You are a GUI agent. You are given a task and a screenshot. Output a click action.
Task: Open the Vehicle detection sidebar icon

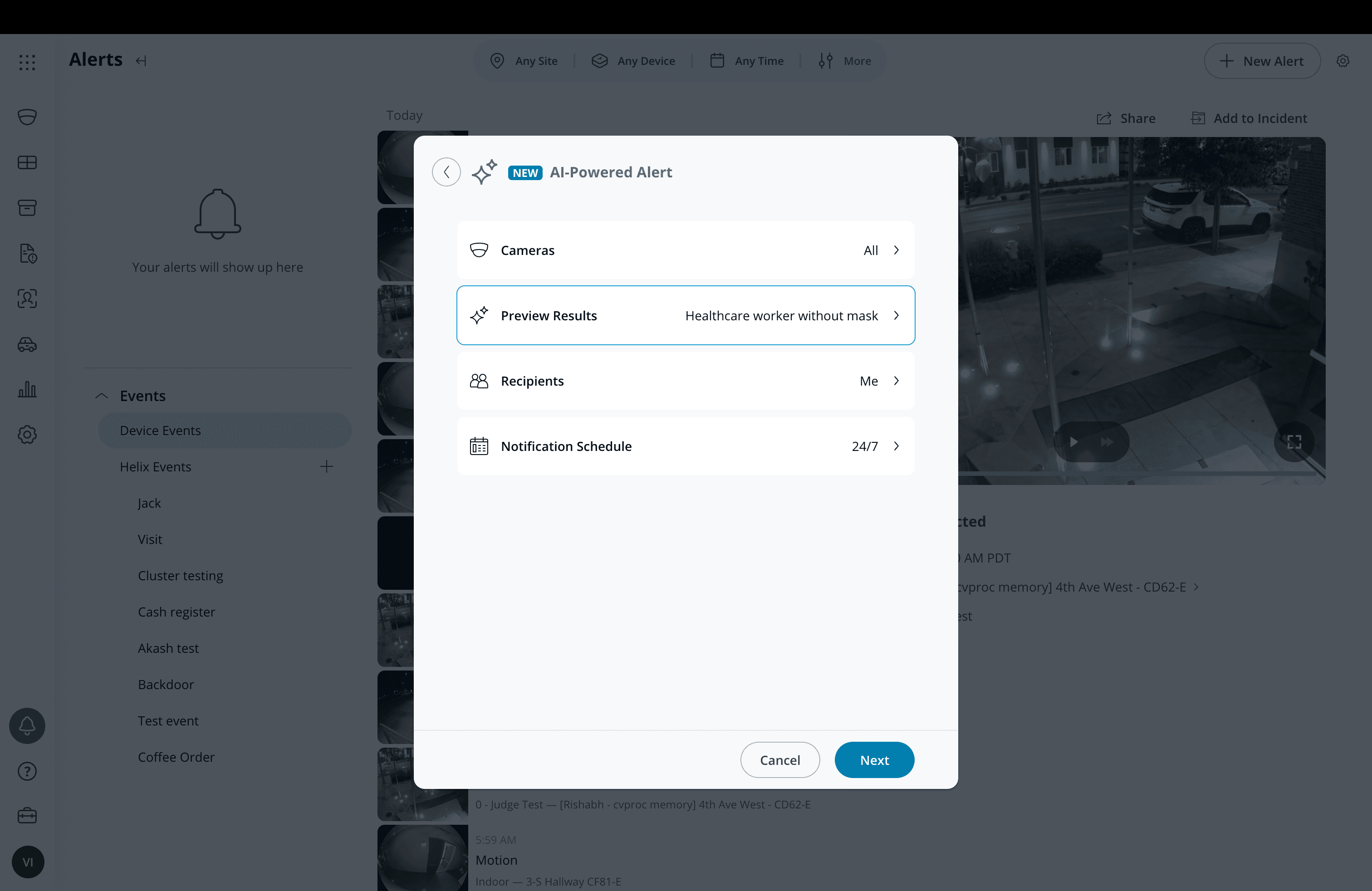click(27, 345)
